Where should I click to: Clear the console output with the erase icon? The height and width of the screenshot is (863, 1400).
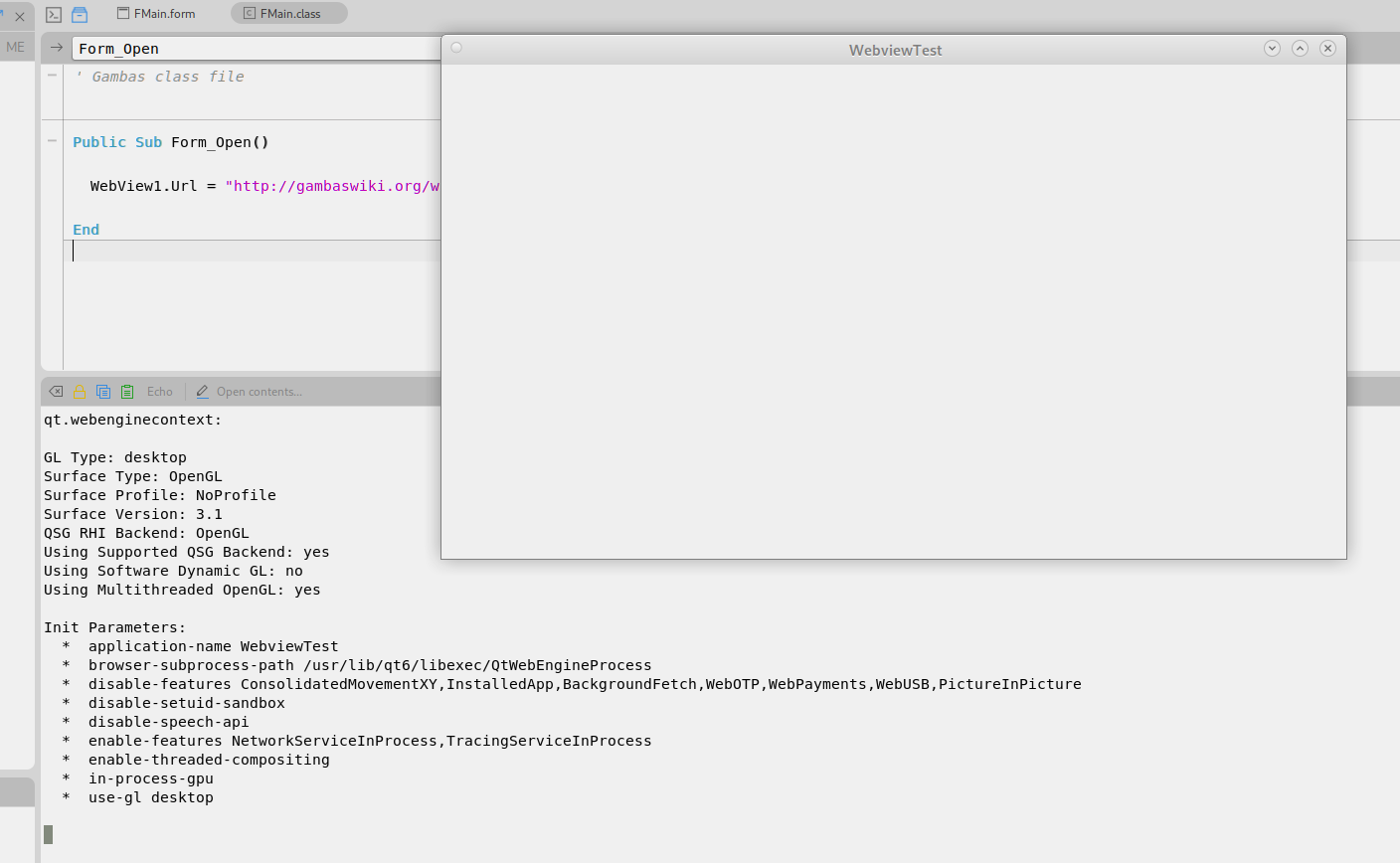click(x=56, y=391)
